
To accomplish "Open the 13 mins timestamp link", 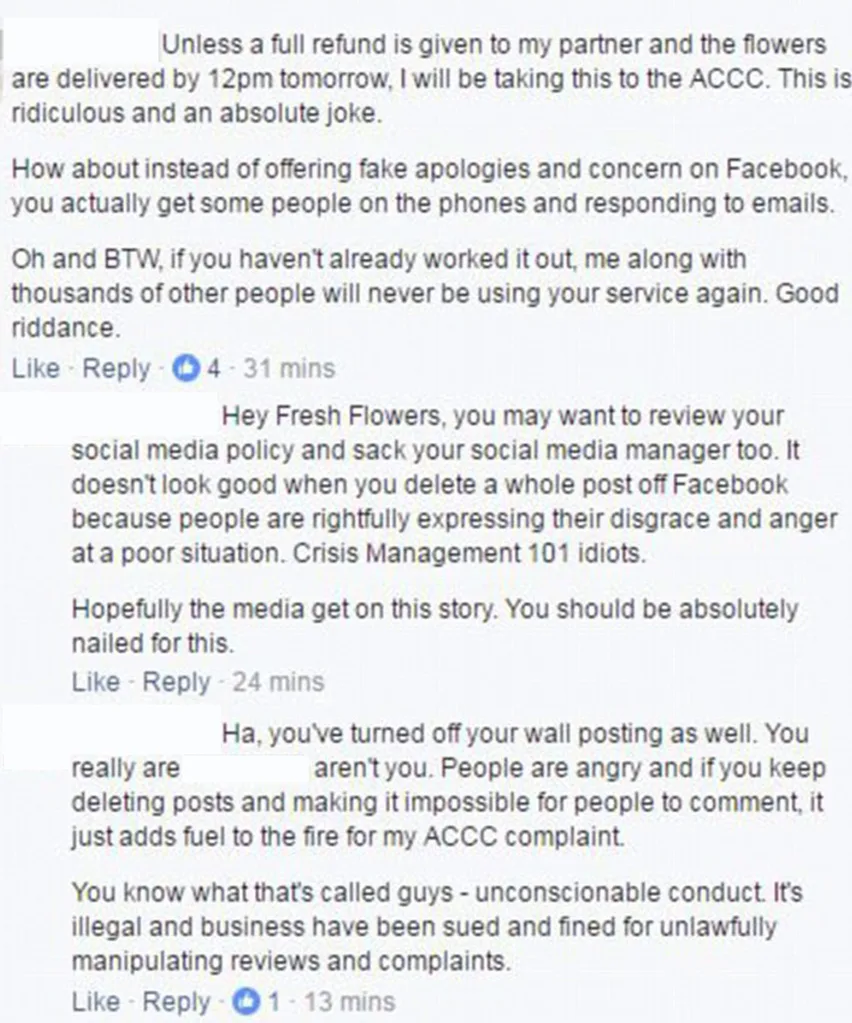I will click(350, 1001).
